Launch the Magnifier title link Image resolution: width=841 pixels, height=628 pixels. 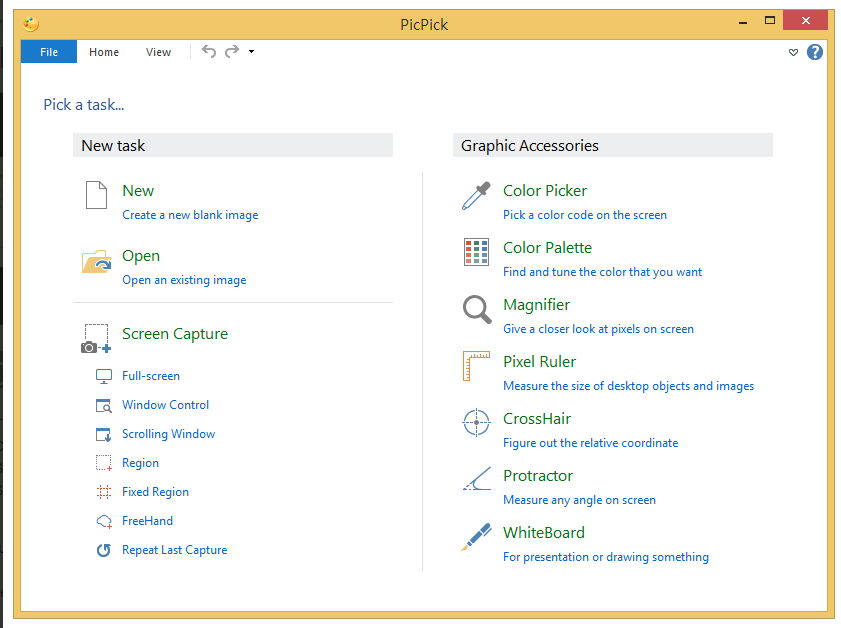(536, 305)
